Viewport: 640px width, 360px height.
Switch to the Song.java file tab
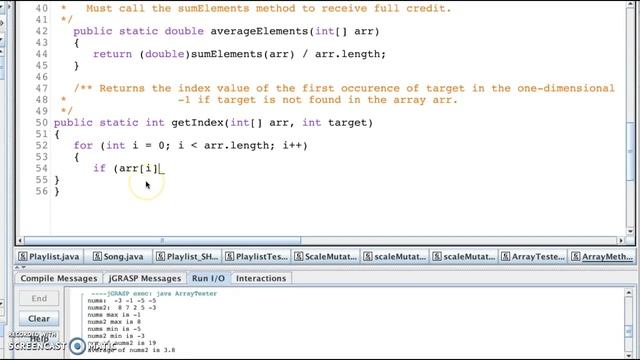tap(118, 257)
